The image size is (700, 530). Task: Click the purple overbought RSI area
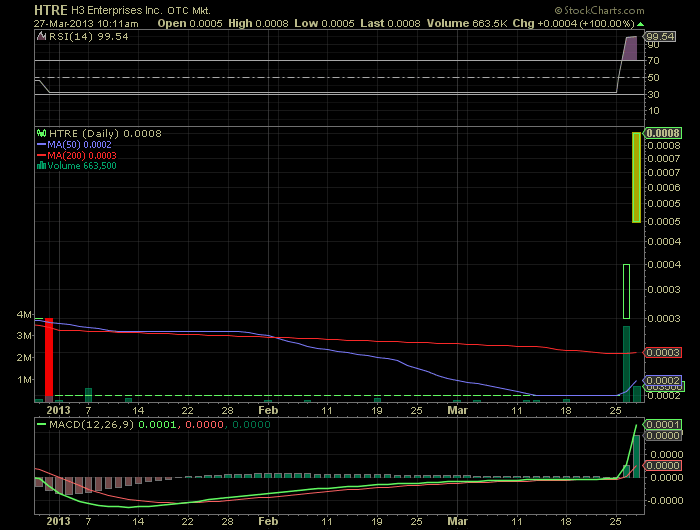tap(630, 49)
